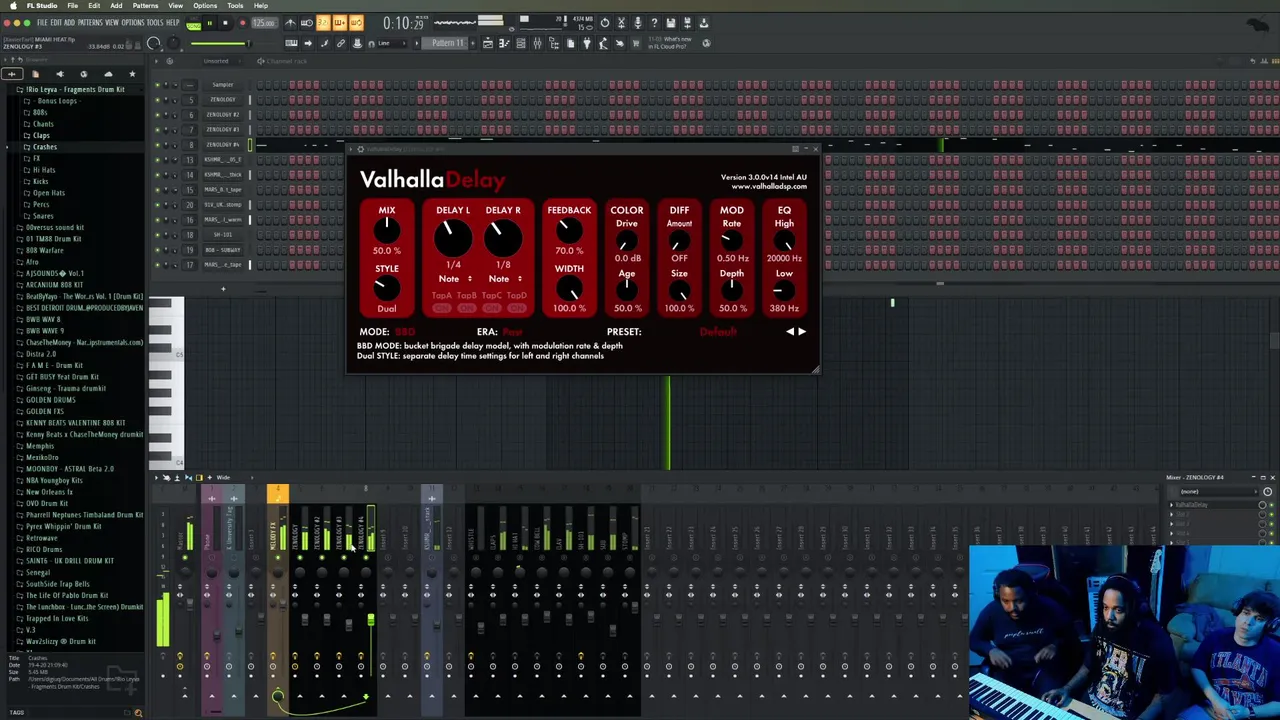Toggle the metronome icon

(x=290, y=23)
